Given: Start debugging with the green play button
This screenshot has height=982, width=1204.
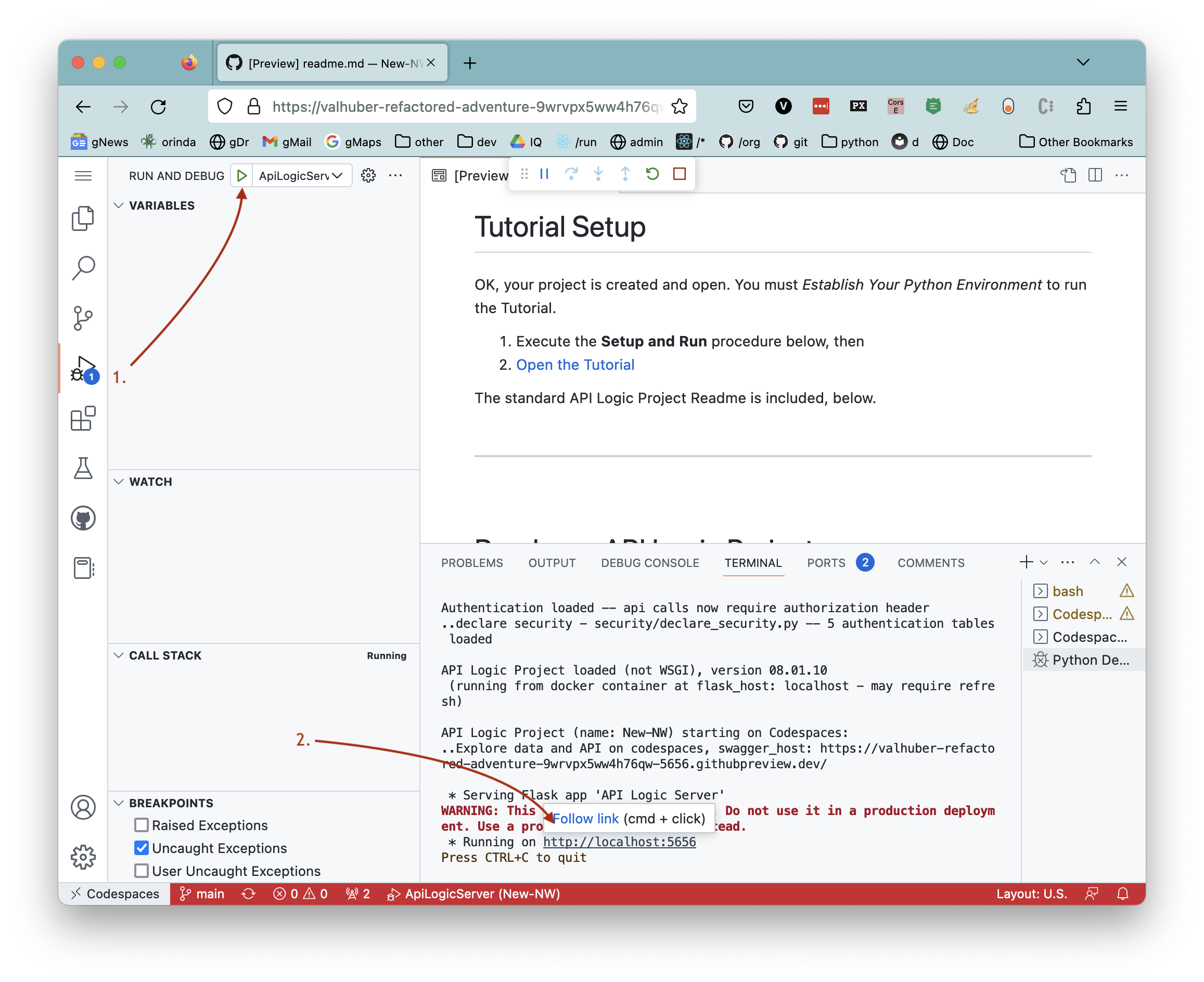Looking at the screenshot, I should pyautogui.click(x=241, y=175).
